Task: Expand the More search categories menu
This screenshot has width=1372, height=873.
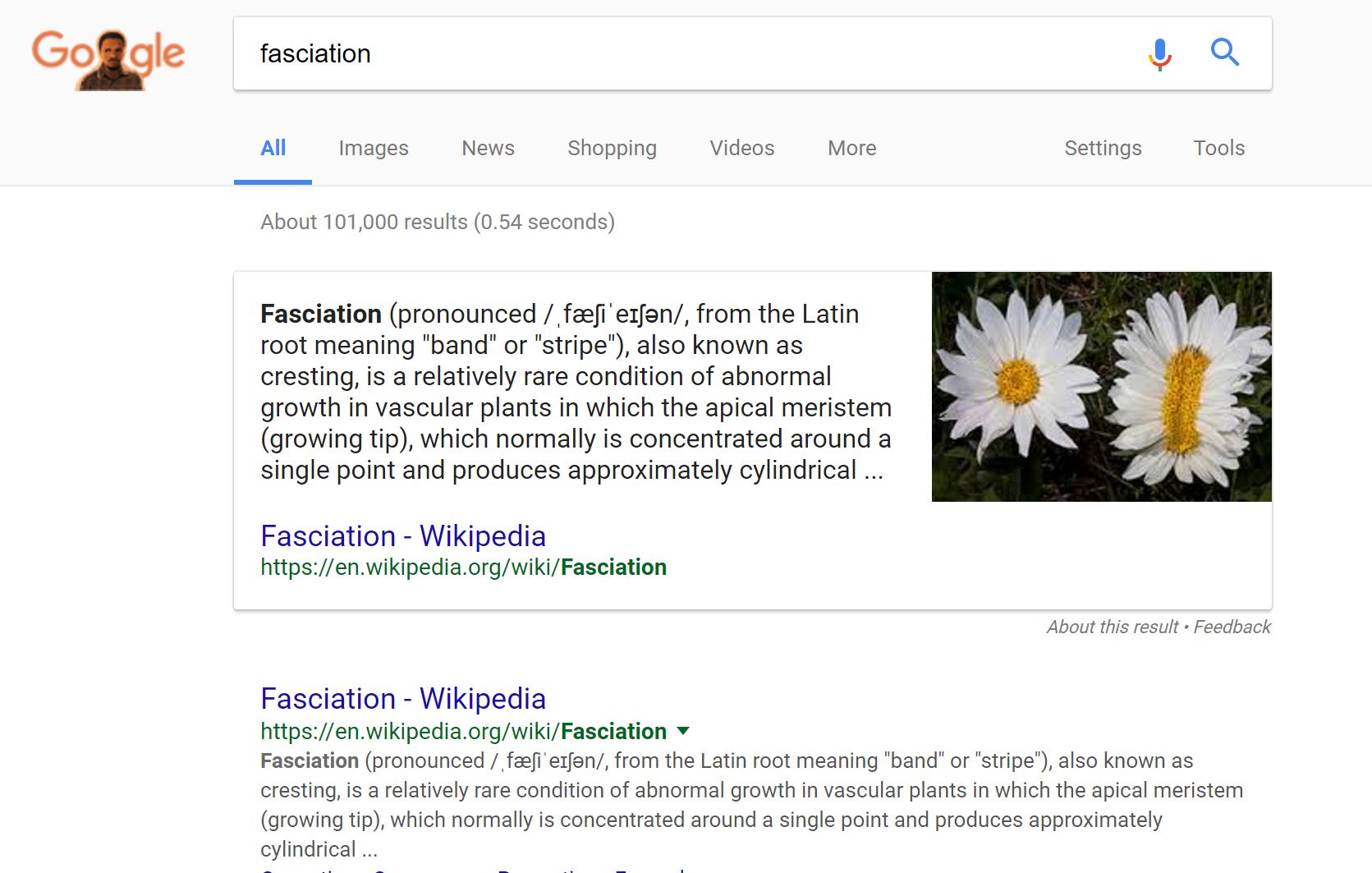Action: coord(851,149)
